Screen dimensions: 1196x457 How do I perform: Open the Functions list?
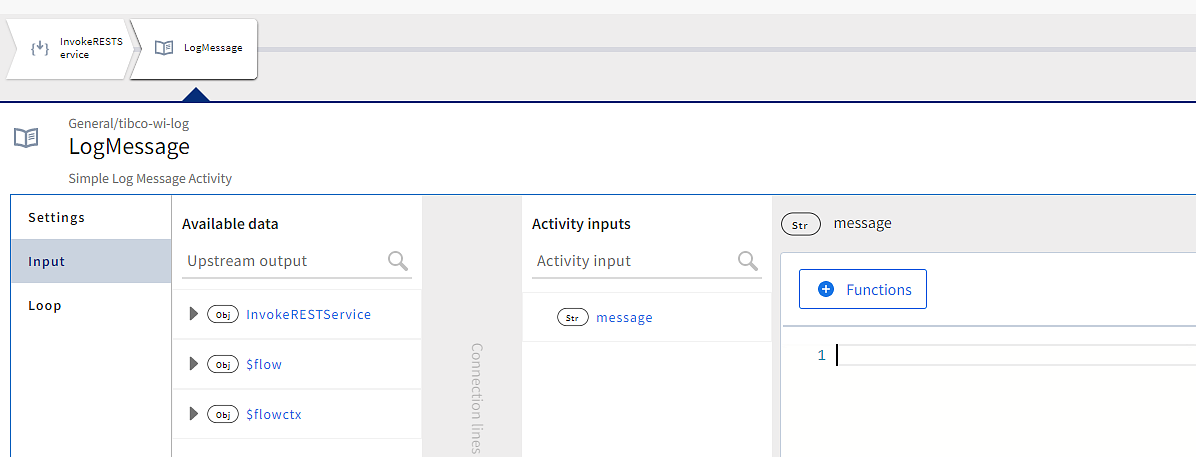[x=863, y=289]
